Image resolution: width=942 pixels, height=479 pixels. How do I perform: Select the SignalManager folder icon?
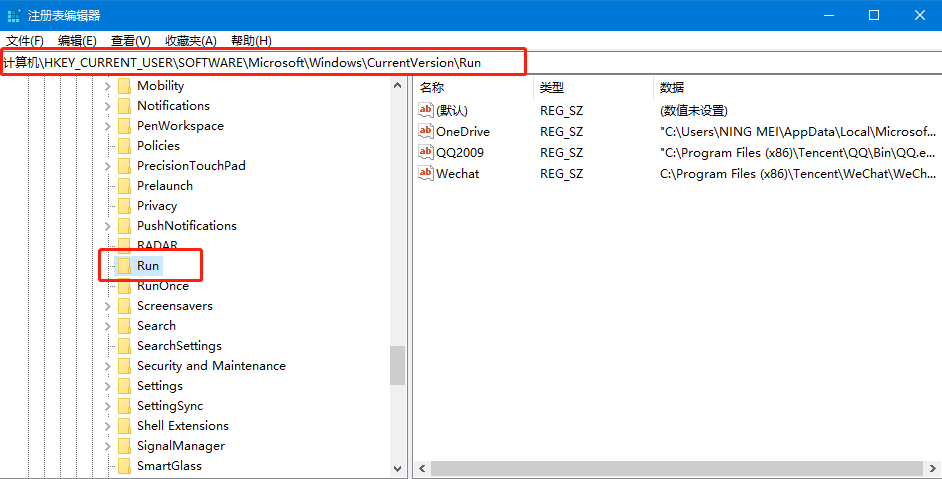click(x=124, y=446)
